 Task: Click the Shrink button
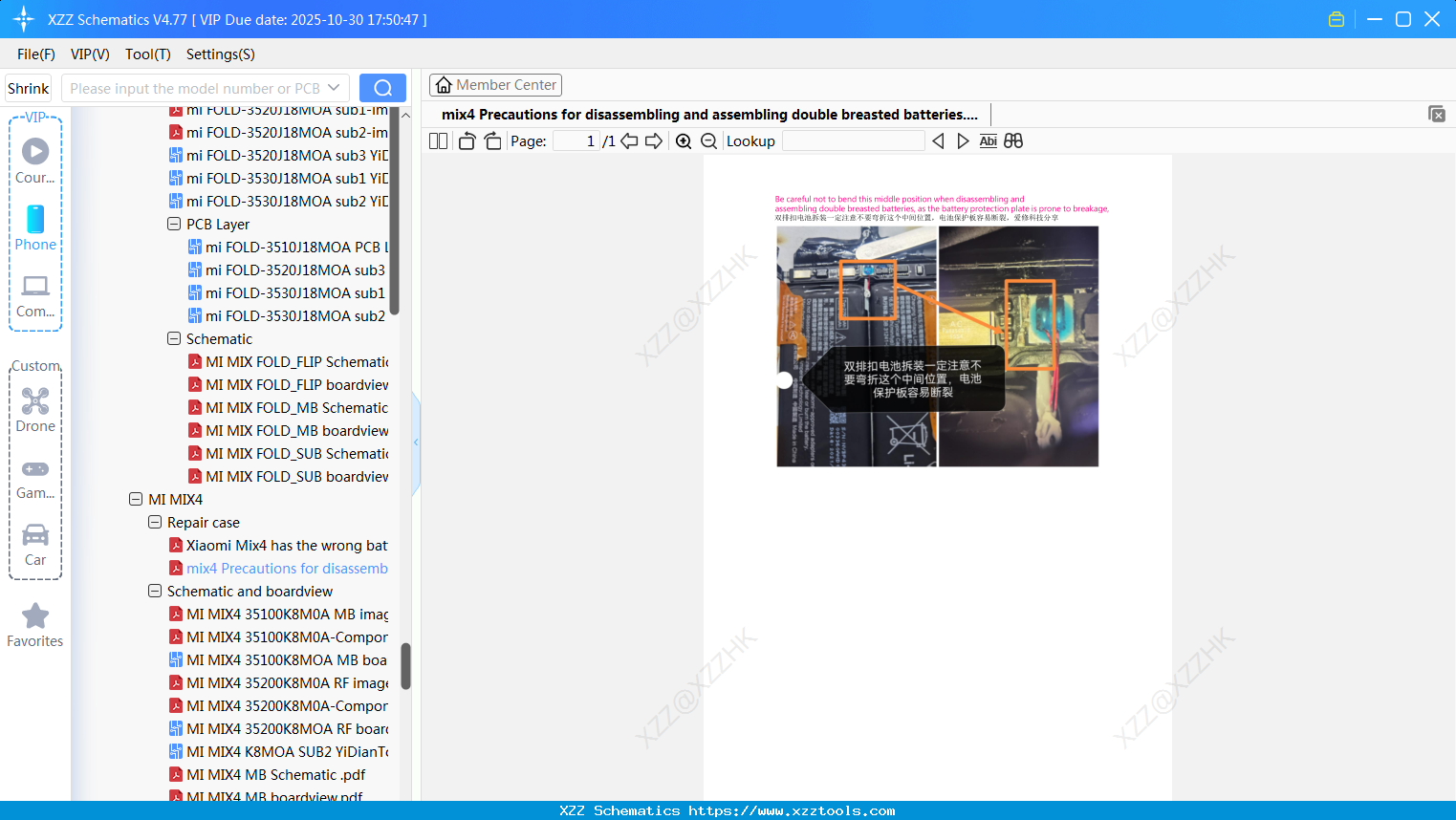click(29, 88)
